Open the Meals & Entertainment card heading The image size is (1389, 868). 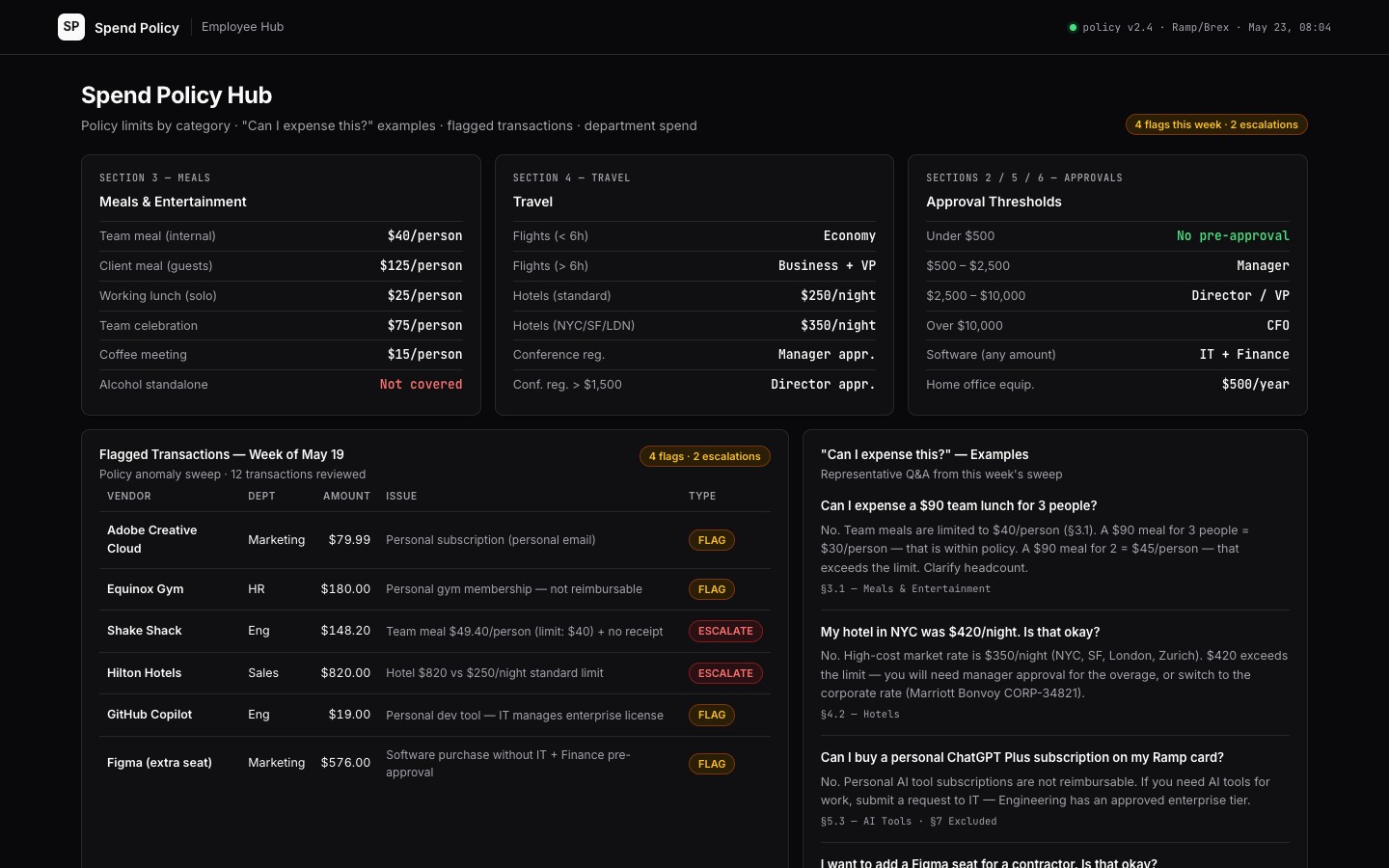[173, 202]
